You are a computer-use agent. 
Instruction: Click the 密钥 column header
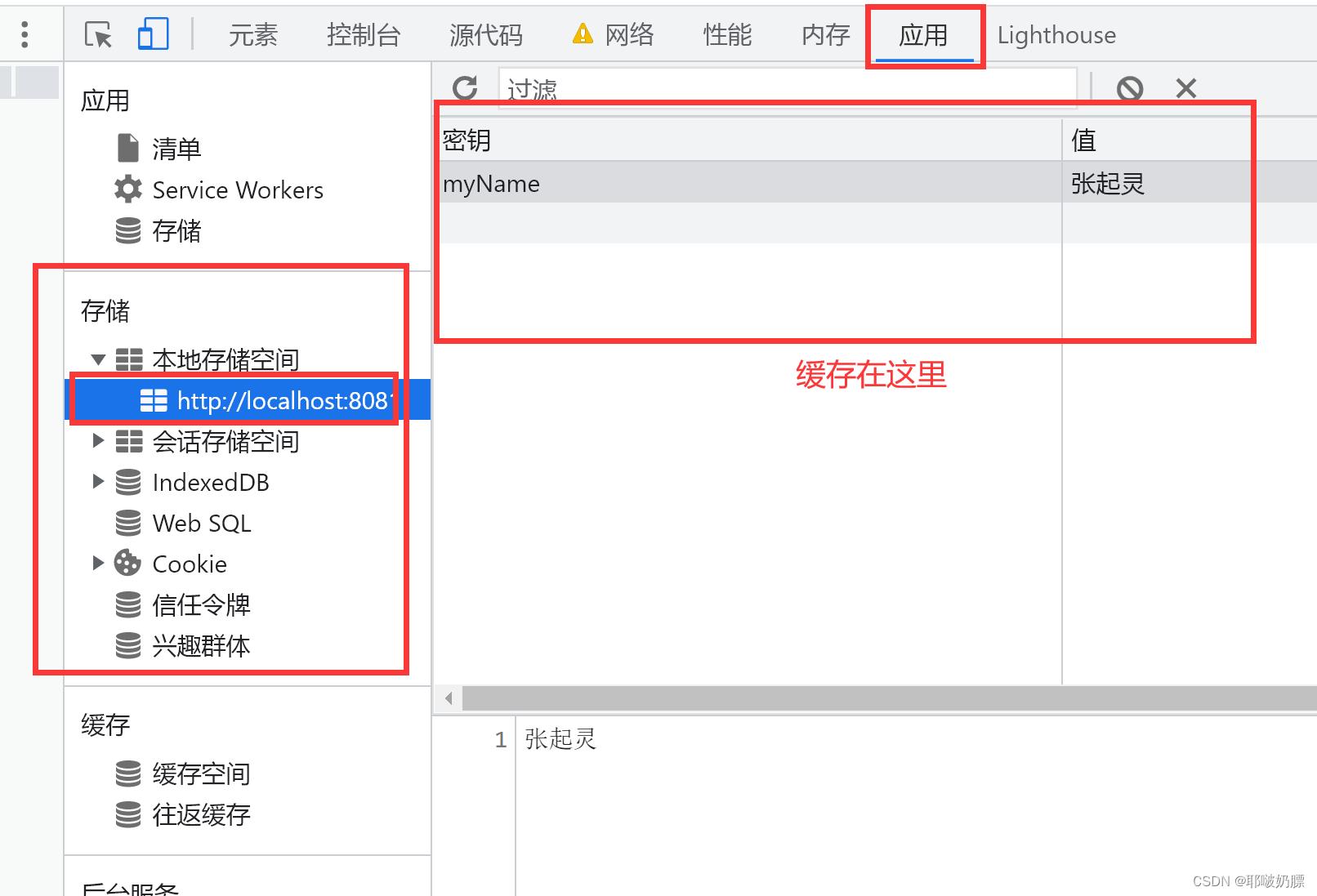(x=748, y=140)
